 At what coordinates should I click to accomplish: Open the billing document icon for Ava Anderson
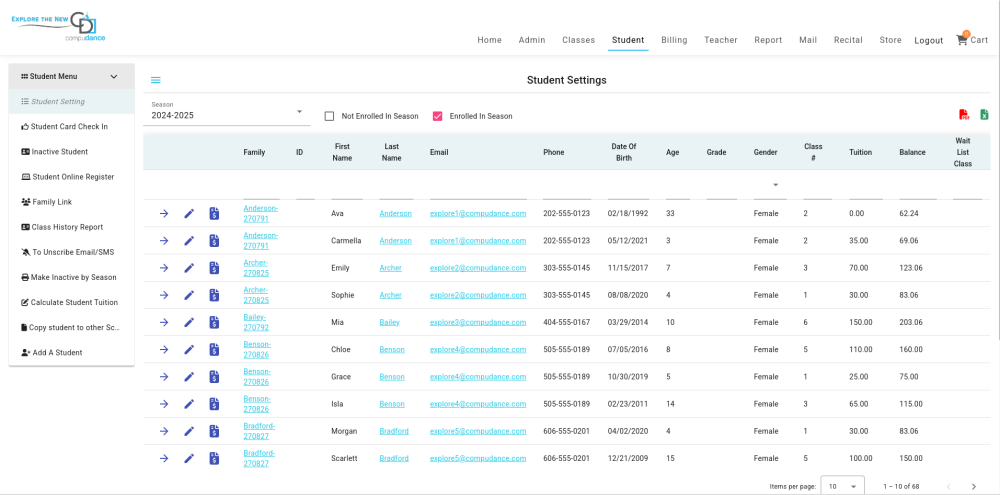[214, 214]
